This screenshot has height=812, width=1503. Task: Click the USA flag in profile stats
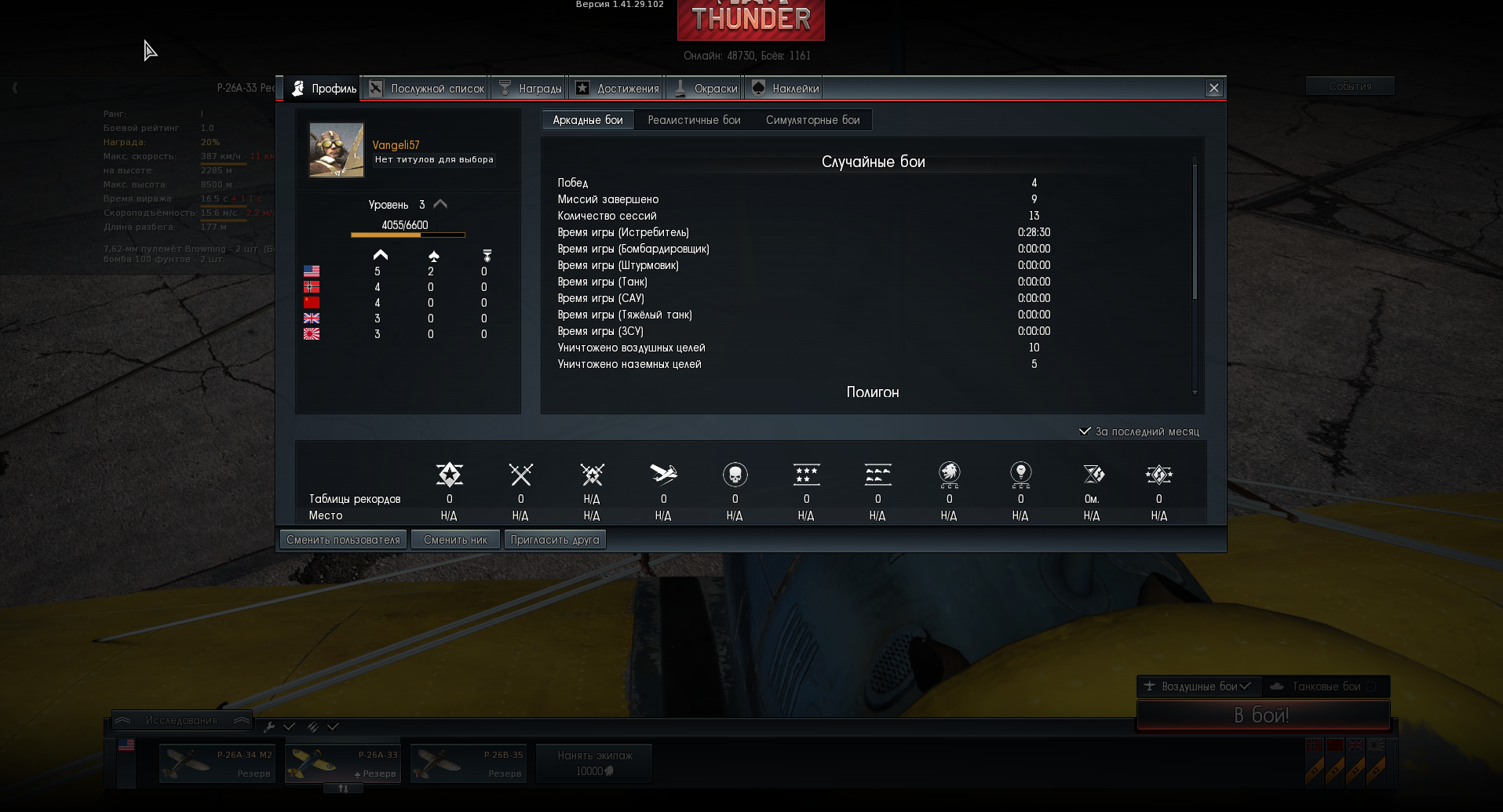[x=312, y=271]
